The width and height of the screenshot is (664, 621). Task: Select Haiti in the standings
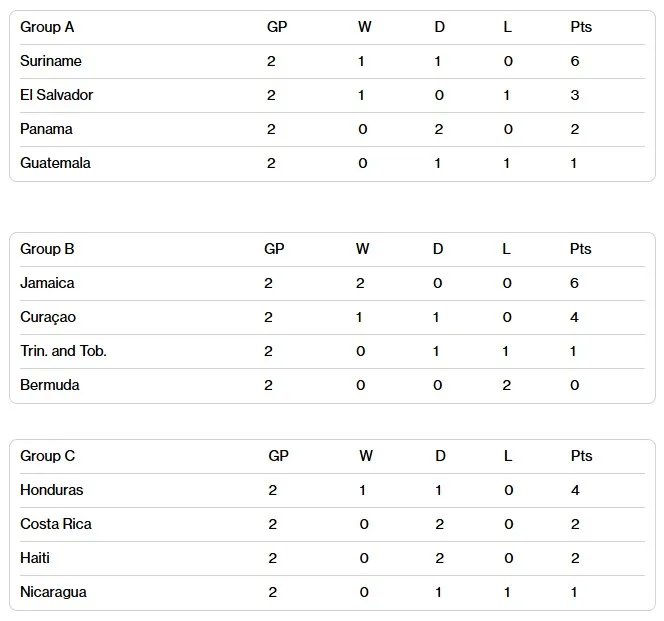point(35,558)
